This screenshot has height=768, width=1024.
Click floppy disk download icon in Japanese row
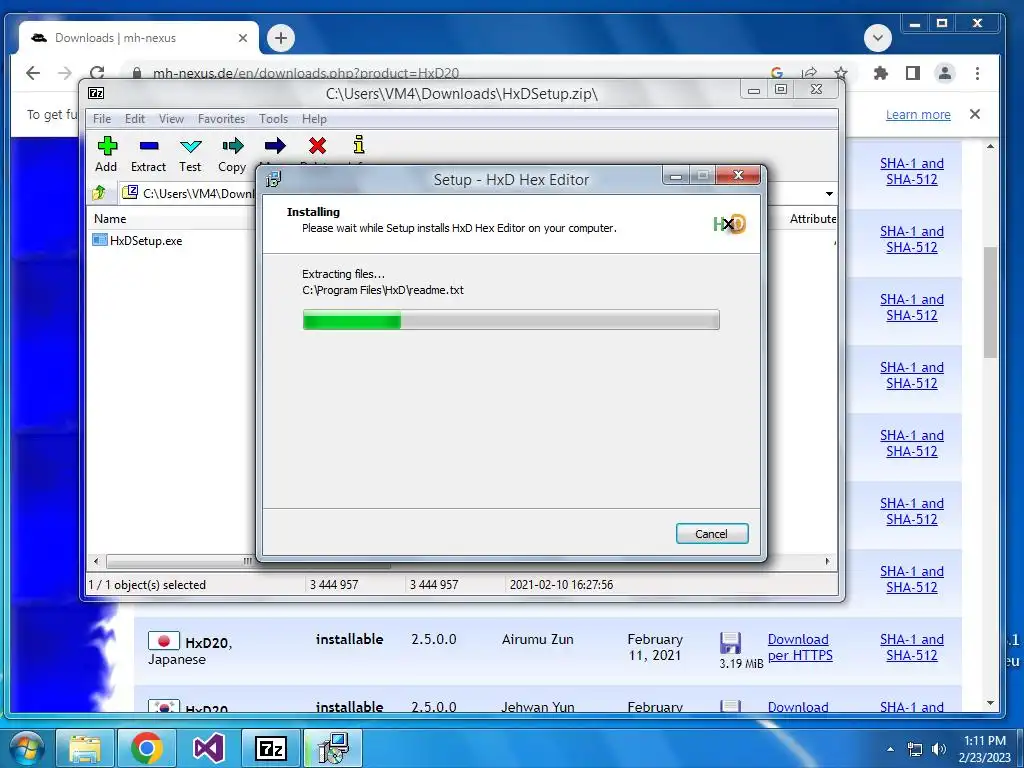pos(730,643)
